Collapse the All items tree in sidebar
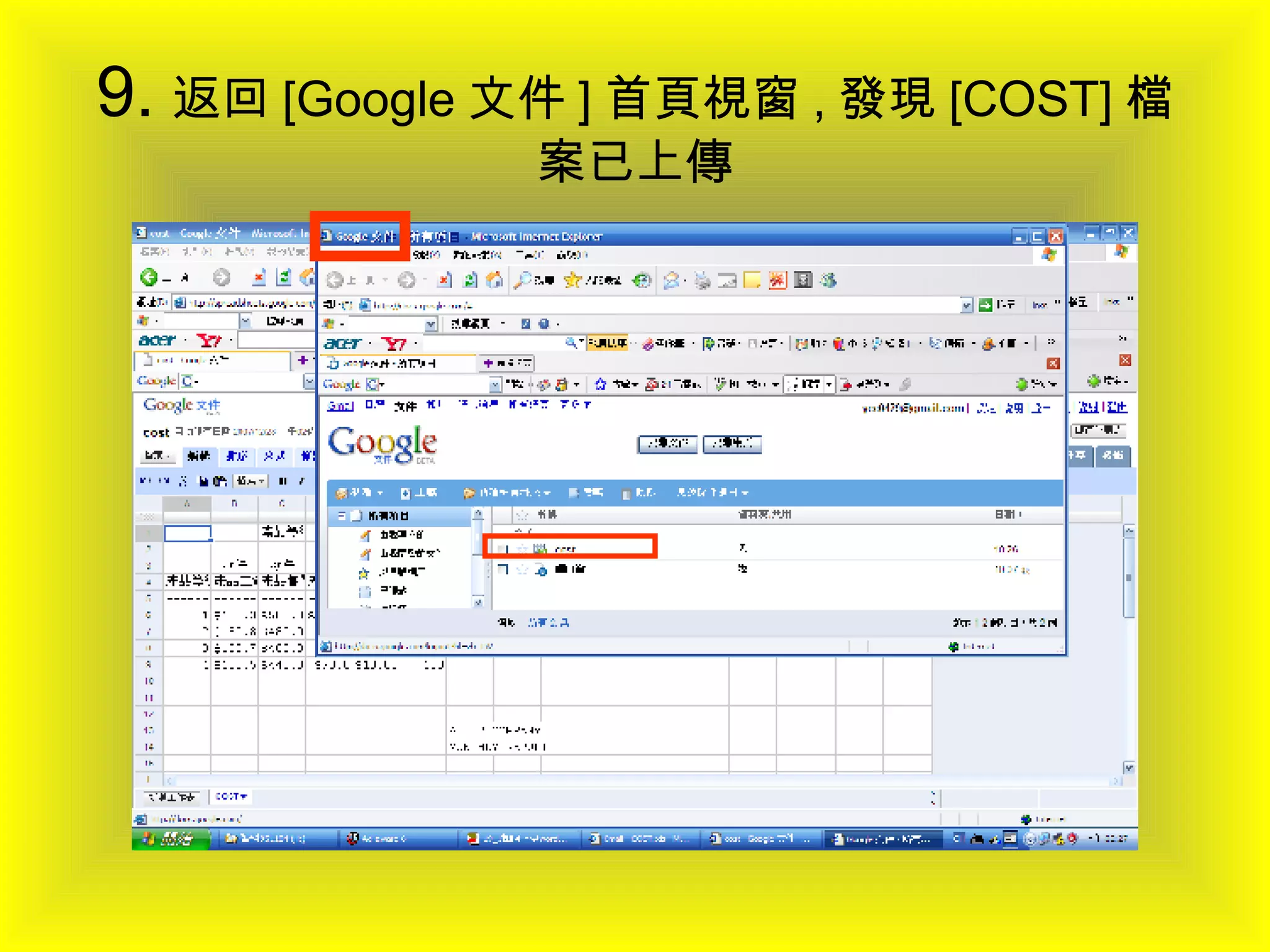 tap(341, 515)
